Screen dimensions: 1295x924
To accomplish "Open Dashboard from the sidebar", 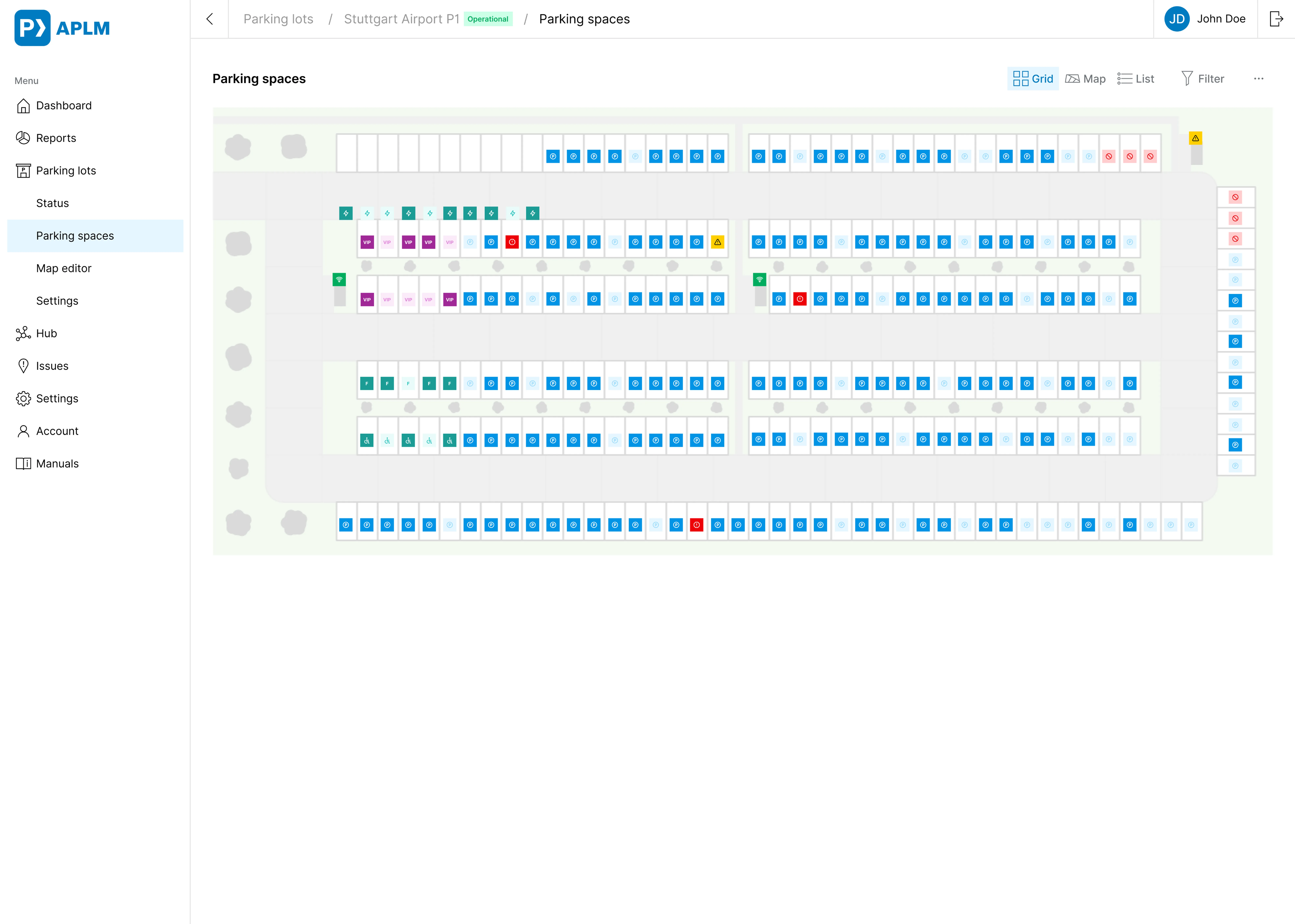I will point(64,105).
